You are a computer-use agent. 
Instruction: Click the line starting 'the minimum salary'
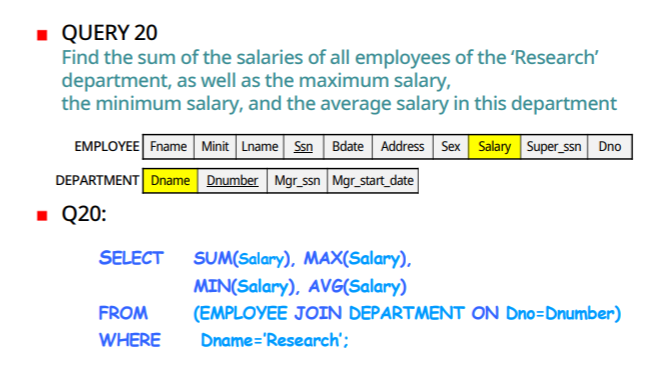[x=339, y=104]
